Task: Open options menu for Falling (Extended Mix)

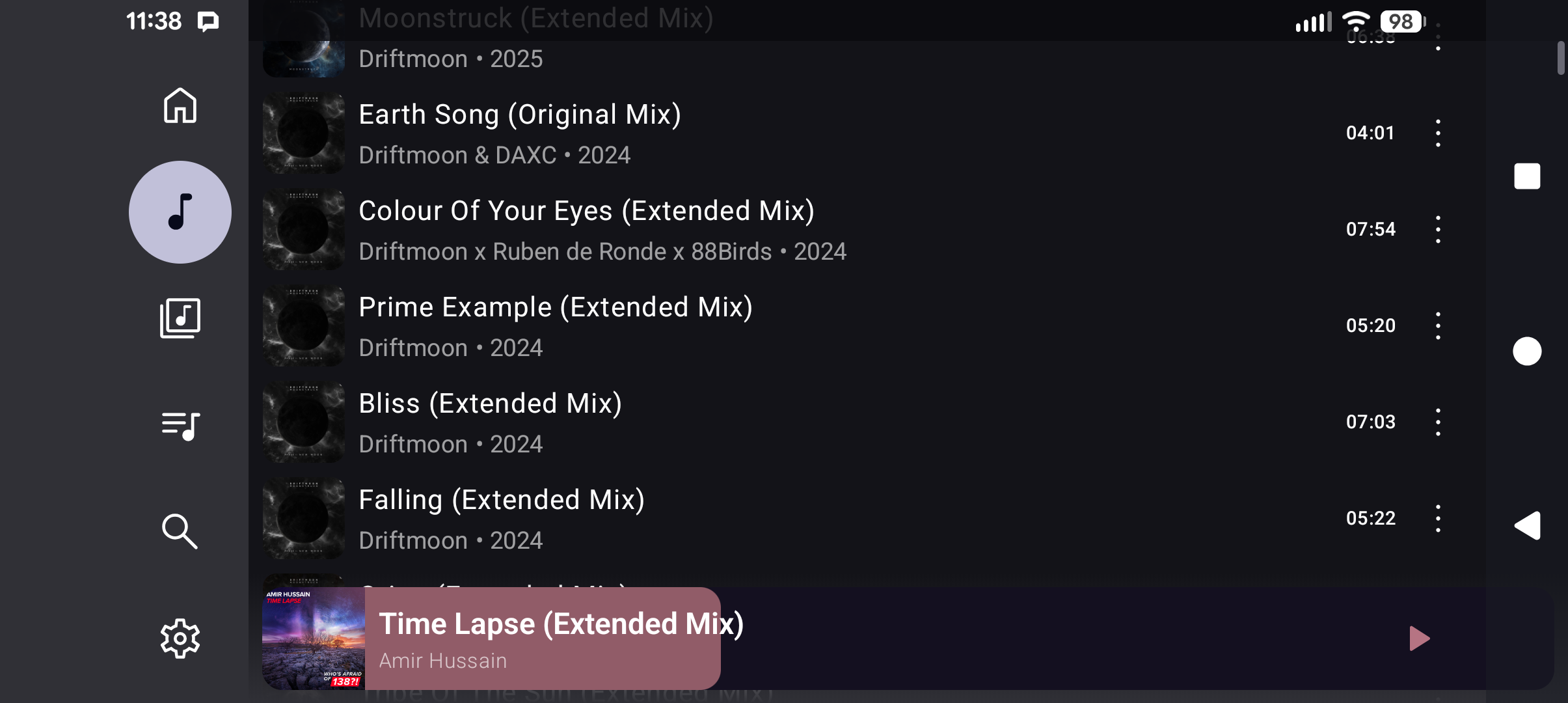Action: coord(1438,519)
